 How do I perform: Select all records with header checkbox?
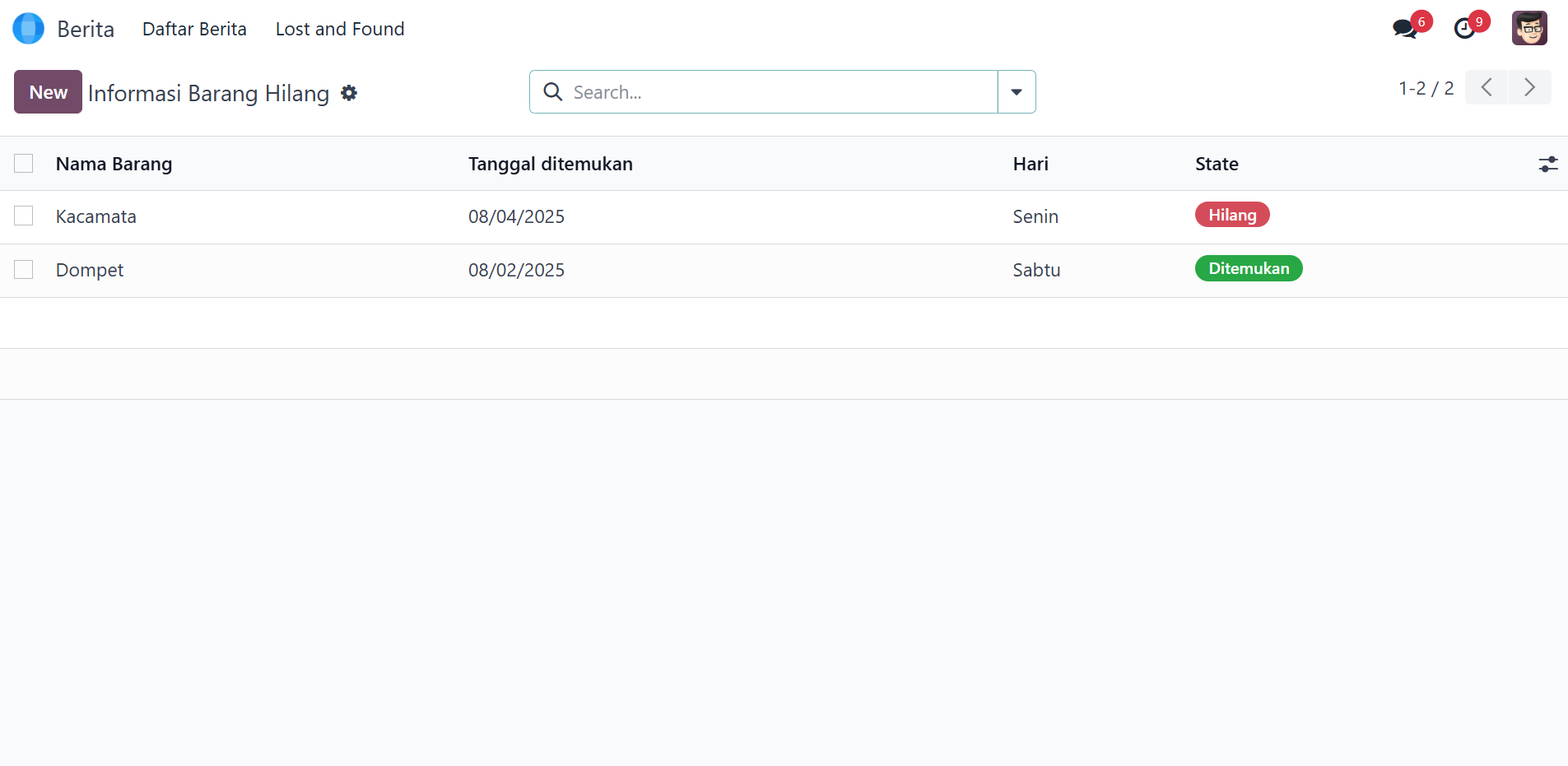24,164
